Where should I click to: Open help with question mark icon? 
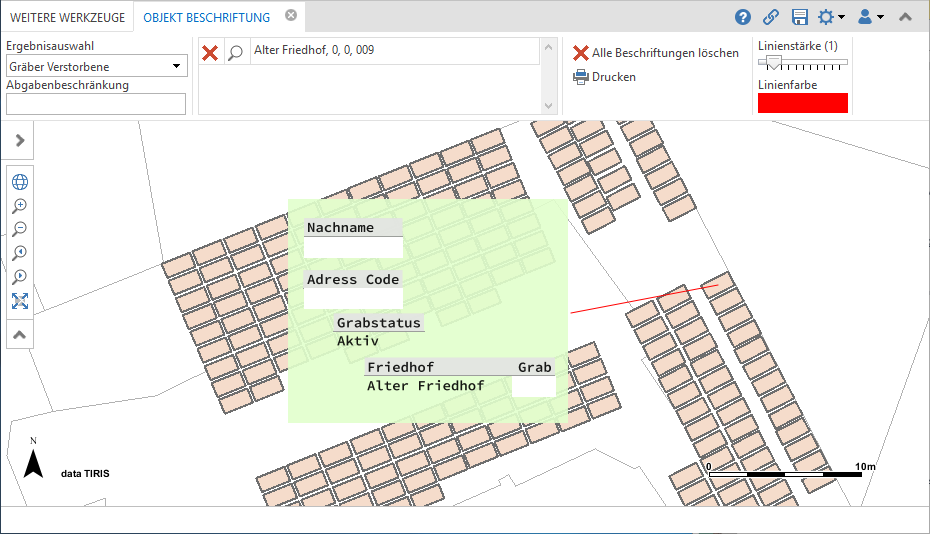743,17
